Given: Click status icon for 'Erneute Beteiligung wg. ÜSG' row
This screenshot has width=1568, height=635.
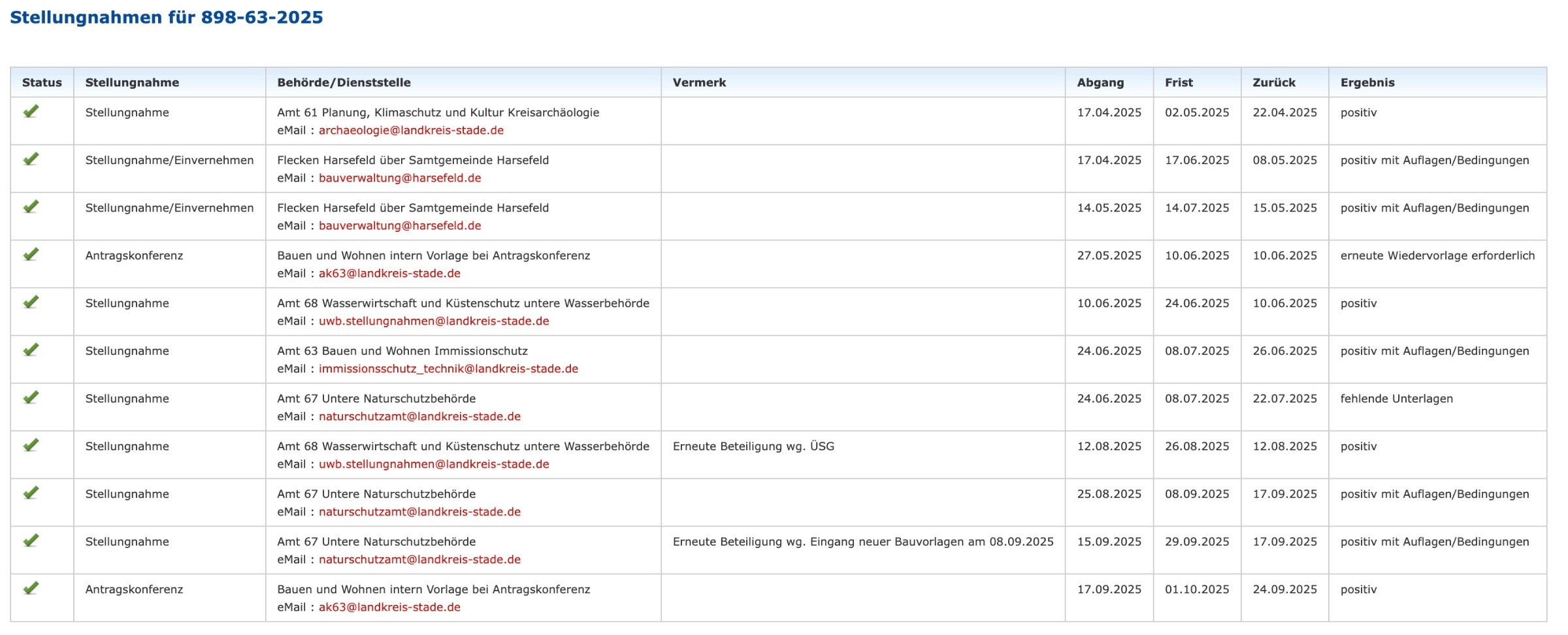Looking at the screenshot, I should pyautogui.click(x=31, y=446).
